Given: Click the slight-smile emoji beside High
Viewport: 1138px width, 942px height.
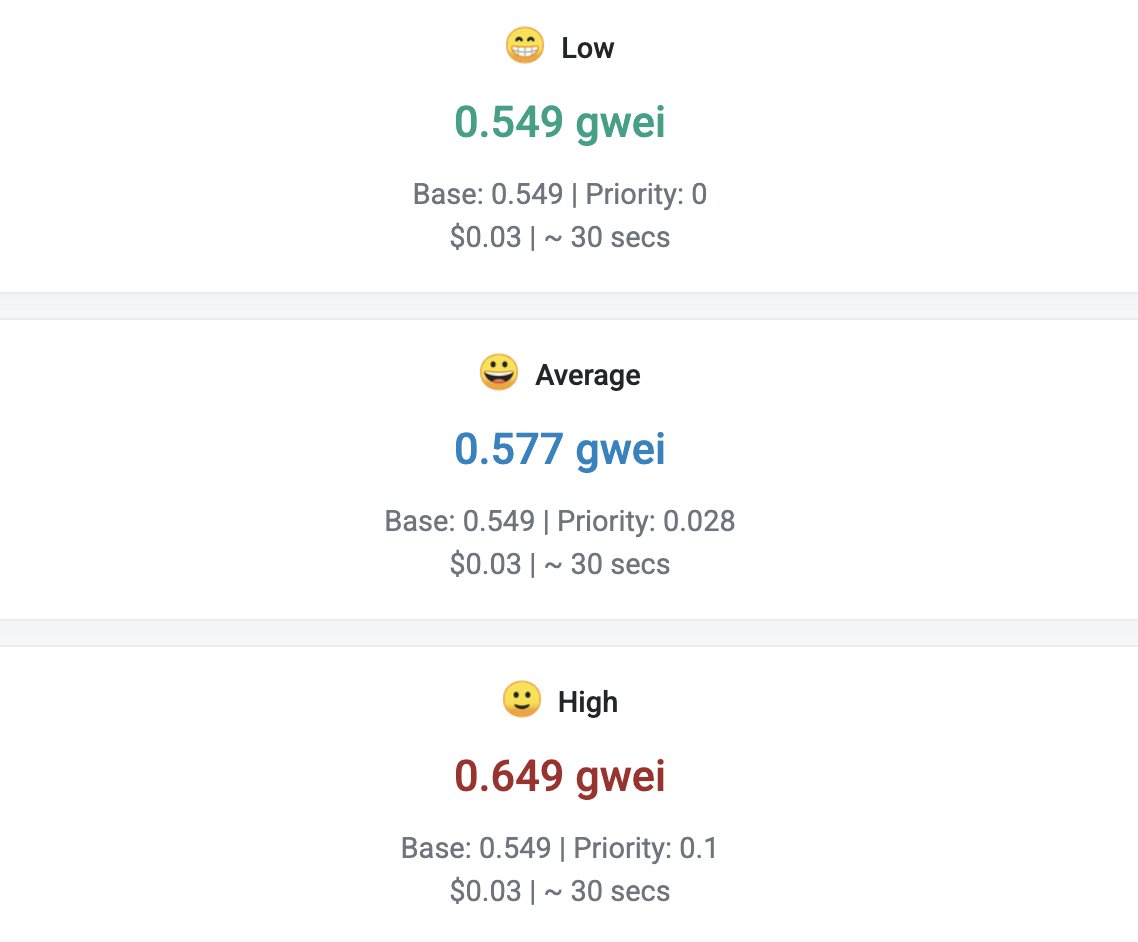Looking at the screenshot, I should (521, 701).
